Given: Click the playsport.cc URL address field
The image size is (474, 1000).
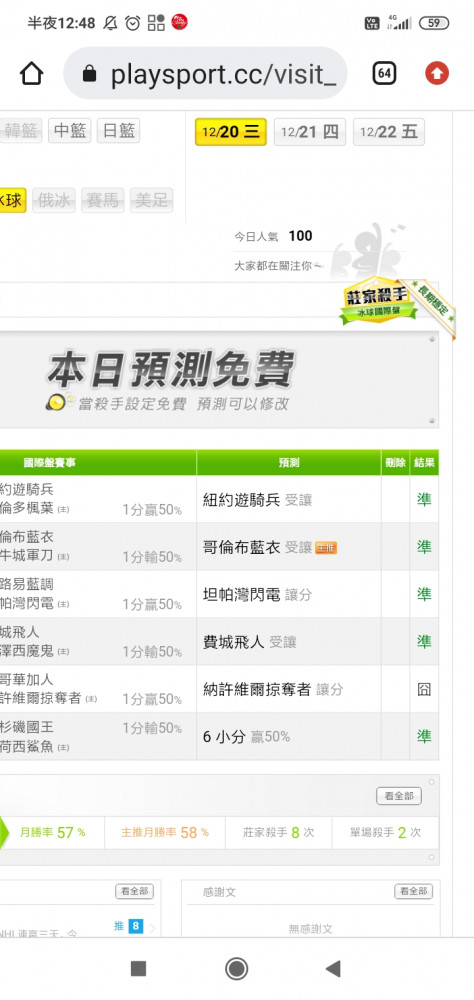Looking at the screenshot, I should tap(205, 74).
